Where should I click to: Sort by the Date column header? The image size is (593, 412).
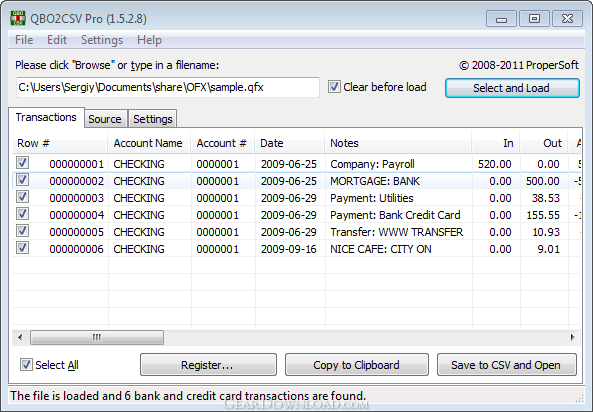(x=290, y=143)
